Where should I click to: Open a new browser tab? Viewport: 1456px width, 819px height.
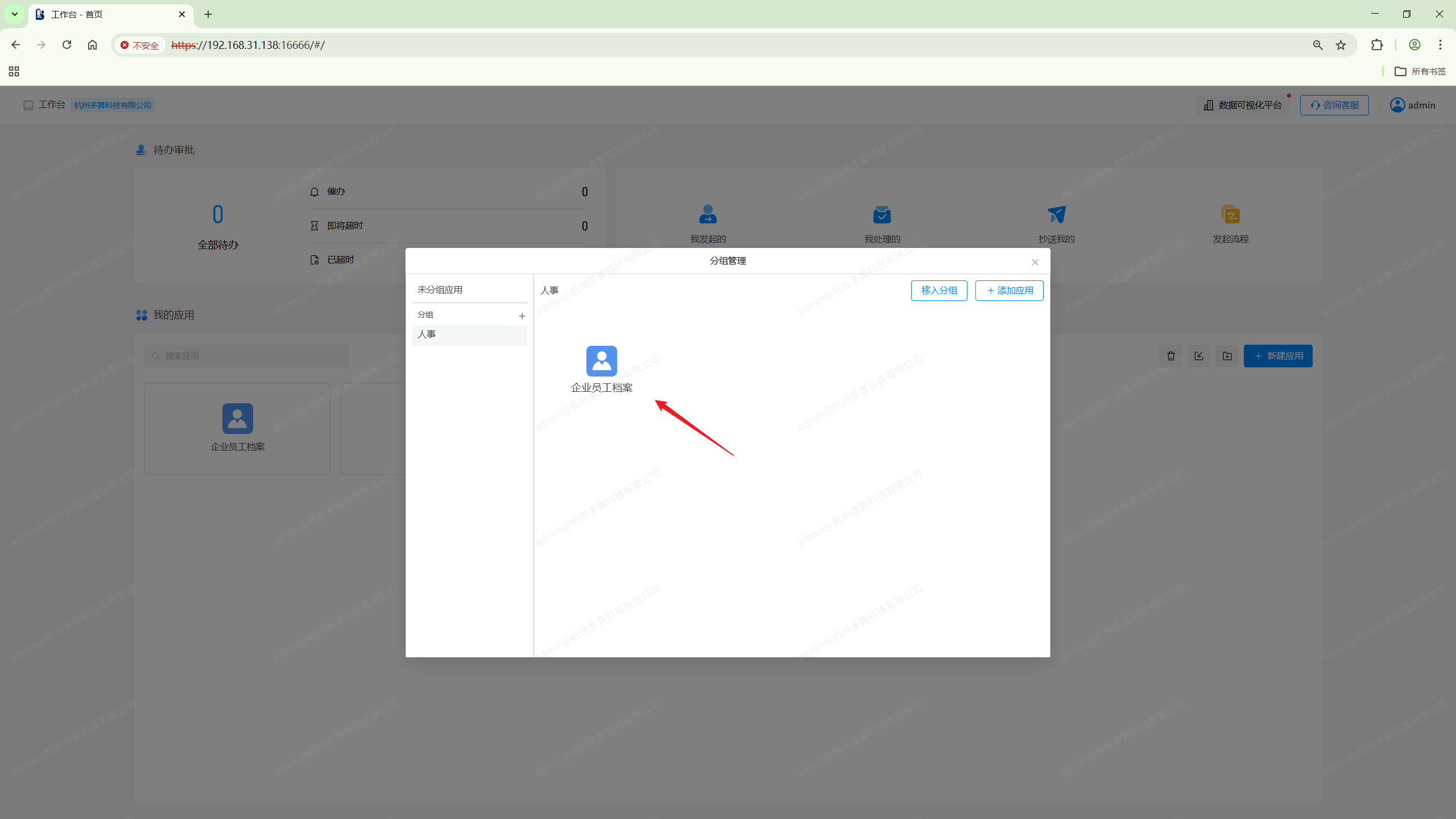tap(208, 14)
